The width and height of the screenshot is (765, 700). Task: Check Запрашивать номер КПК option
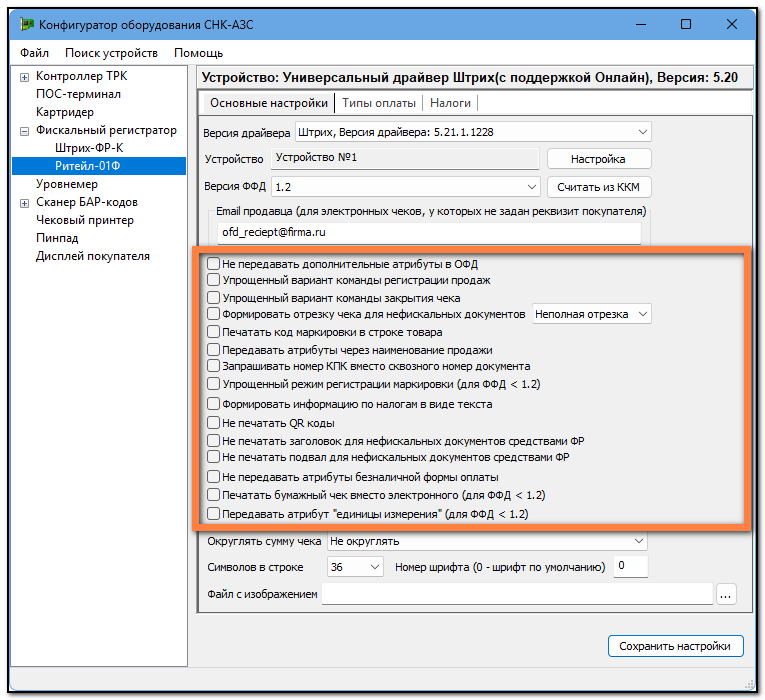click(213, 366)
